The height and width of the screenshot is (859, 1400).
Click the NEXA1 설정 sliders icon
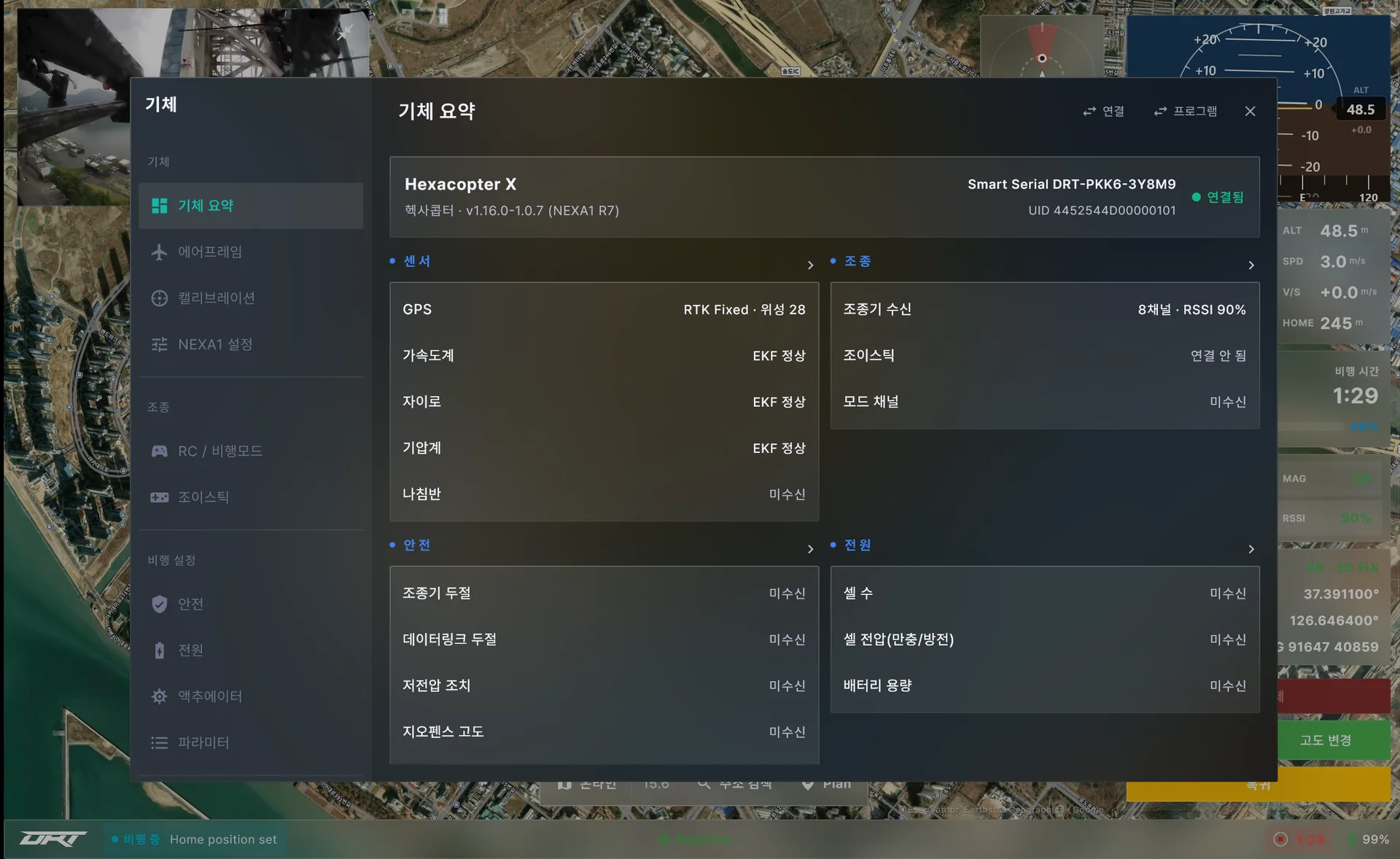[159, 344]
